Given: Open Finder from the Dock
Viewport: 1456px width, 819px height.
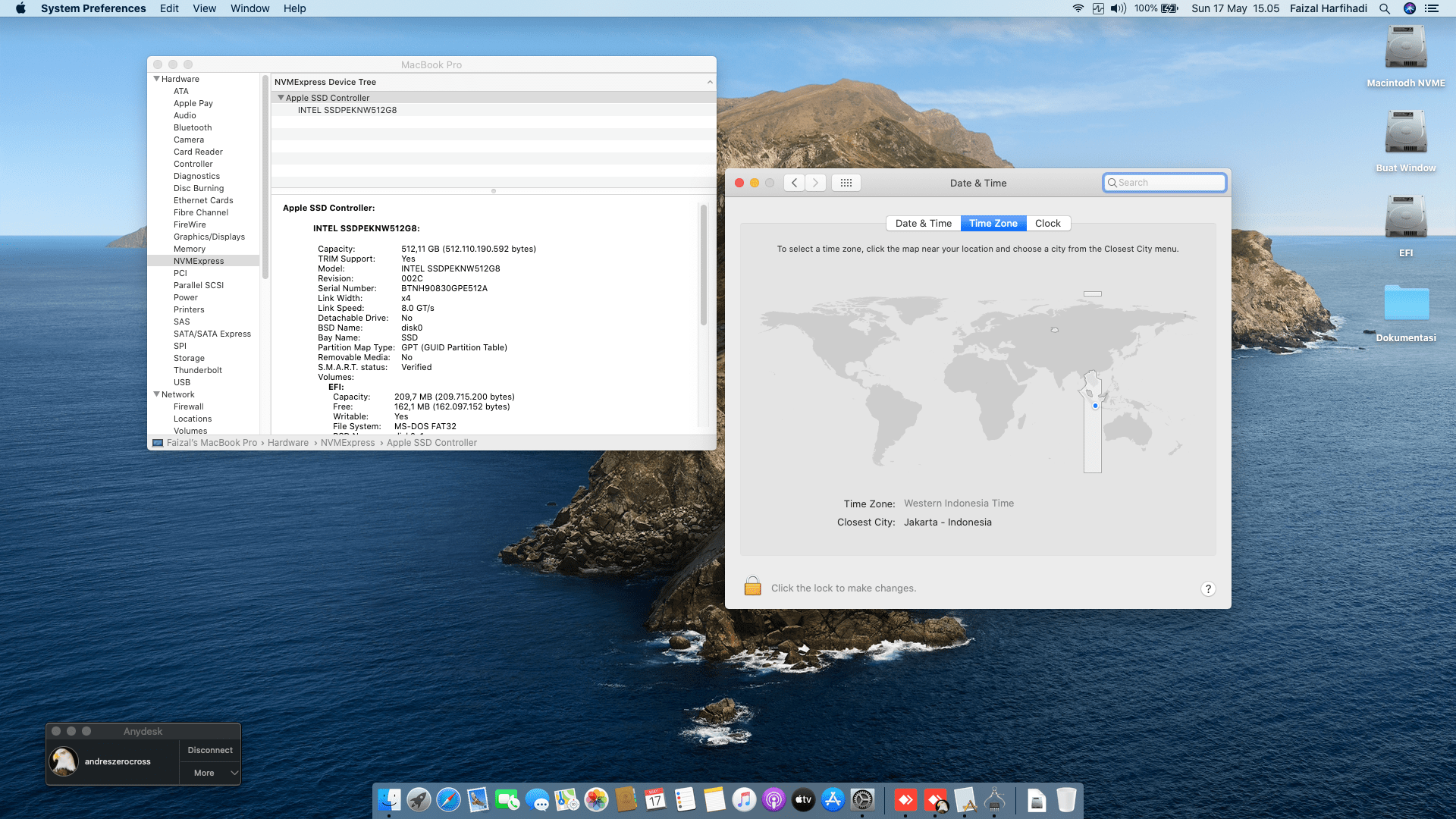Looking at the screenshot, I should pos(389,799).
